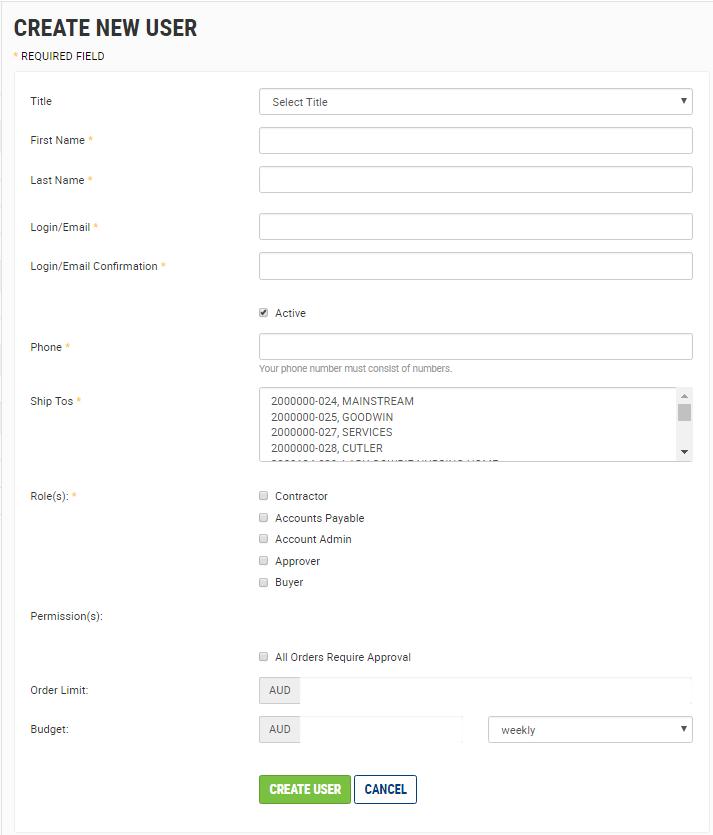713x835 pixels.
Task: Choose 2000000-028, CUTLER from Ship Tos
Action: coord(327,448)
